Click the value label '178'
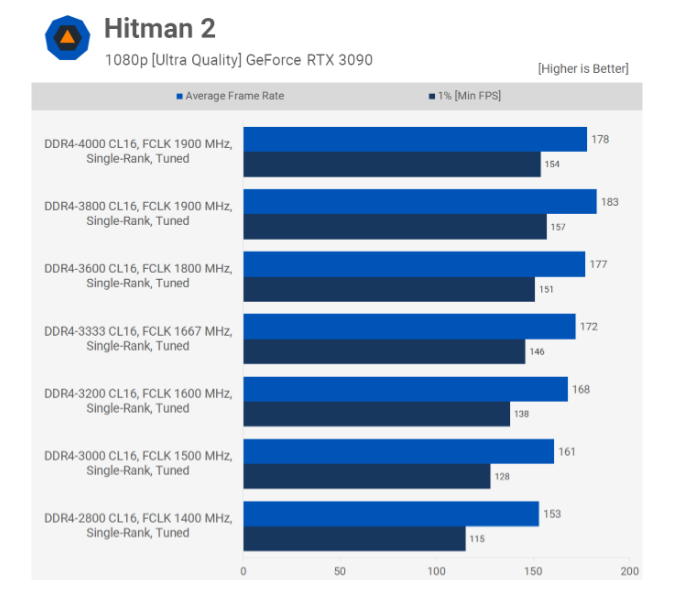Screen dimensions: 675x589 coord(600,140)
